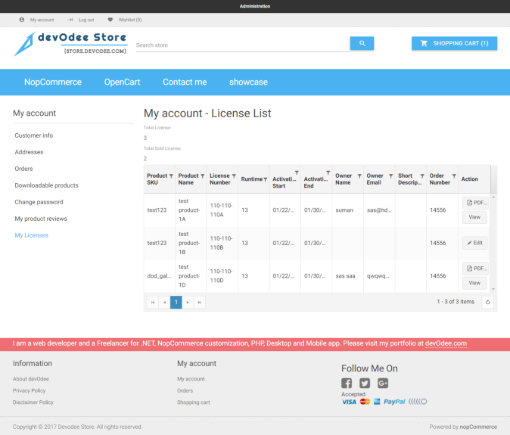Select Downloadable products in sidebar
The height and width of the screenshot is (435, 510).
(47, 186)
